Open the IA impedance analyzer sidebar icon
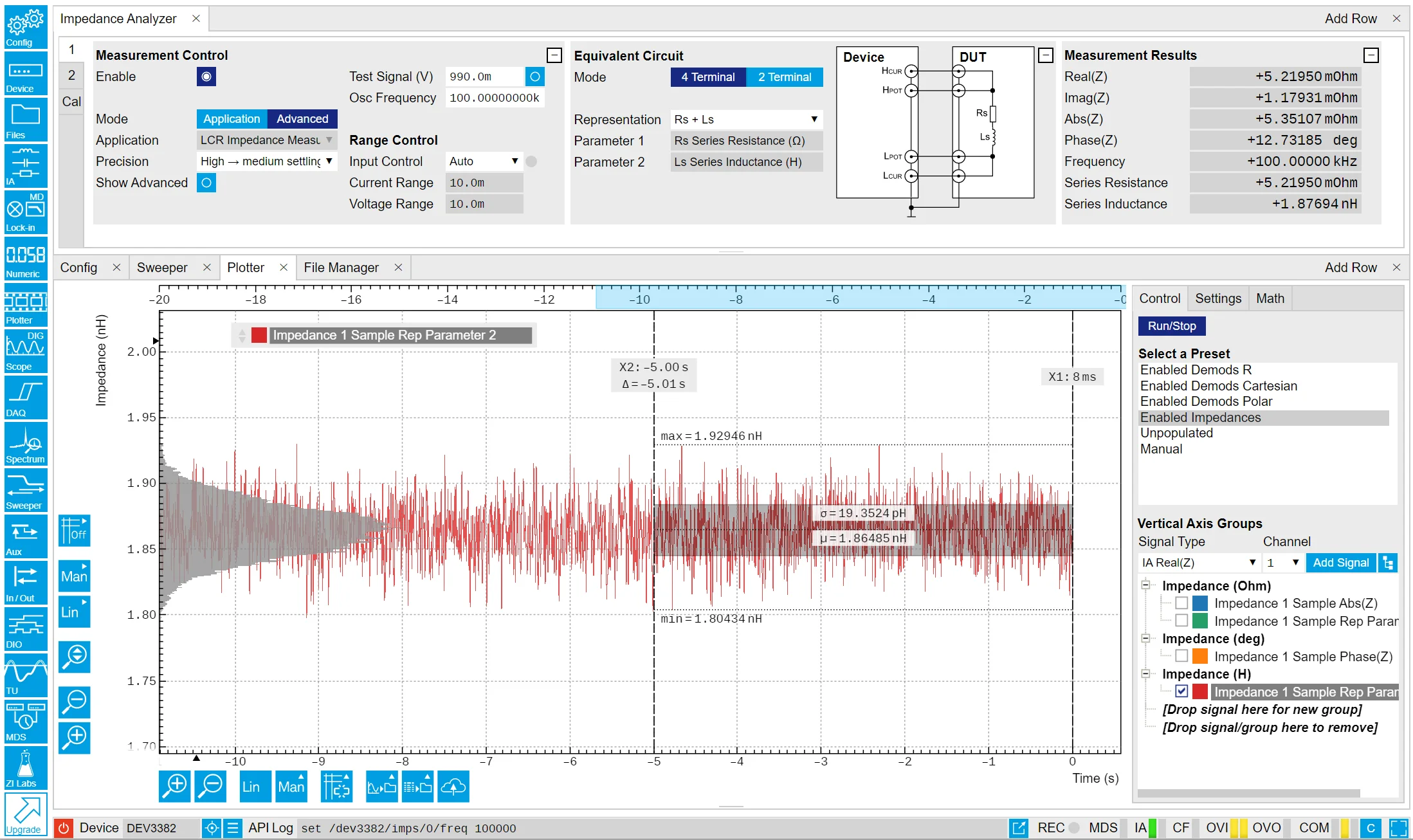 (x=26, y=166)
